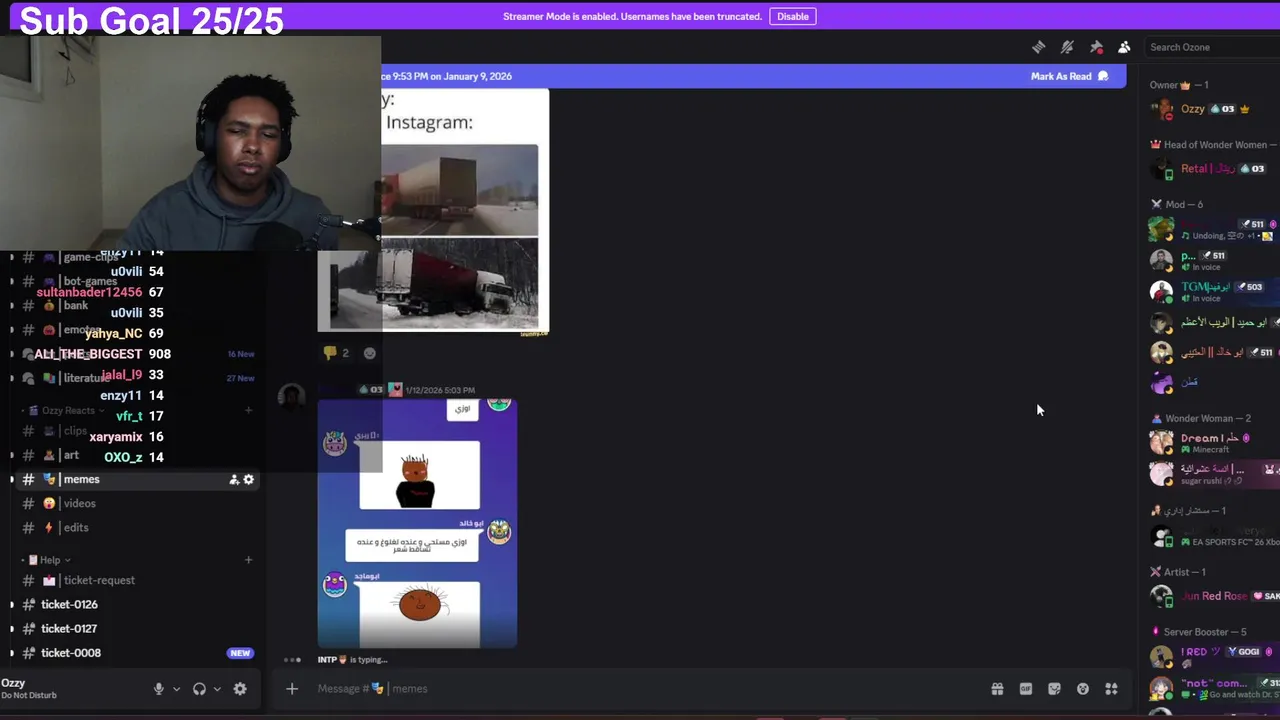Open member TGM in Mod list
Screen dimensions: 1280x720
(x=1212, y=291)
